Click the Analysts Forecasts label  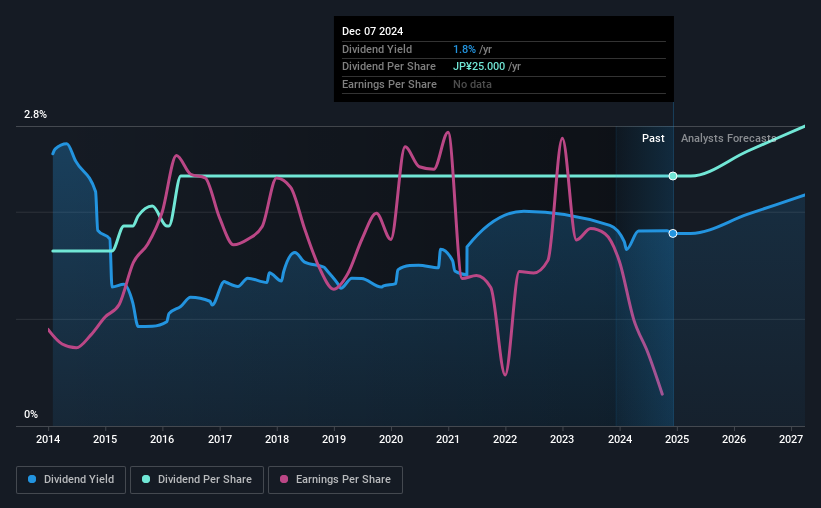click(x=728, y=138)
